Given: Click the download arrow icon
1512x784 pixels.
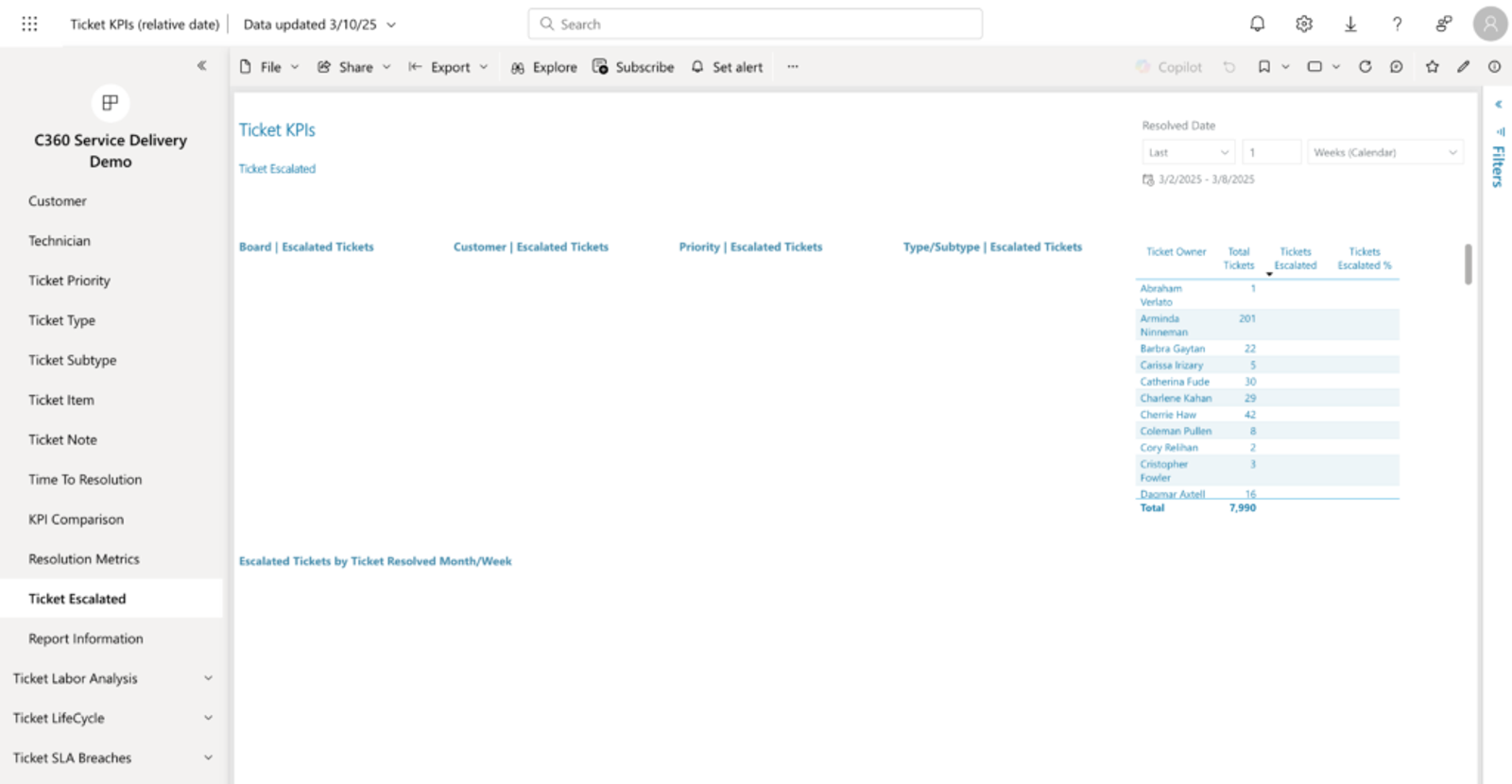Looking at the screenshot, I should pyautogui.click(x=1350, y=24).
